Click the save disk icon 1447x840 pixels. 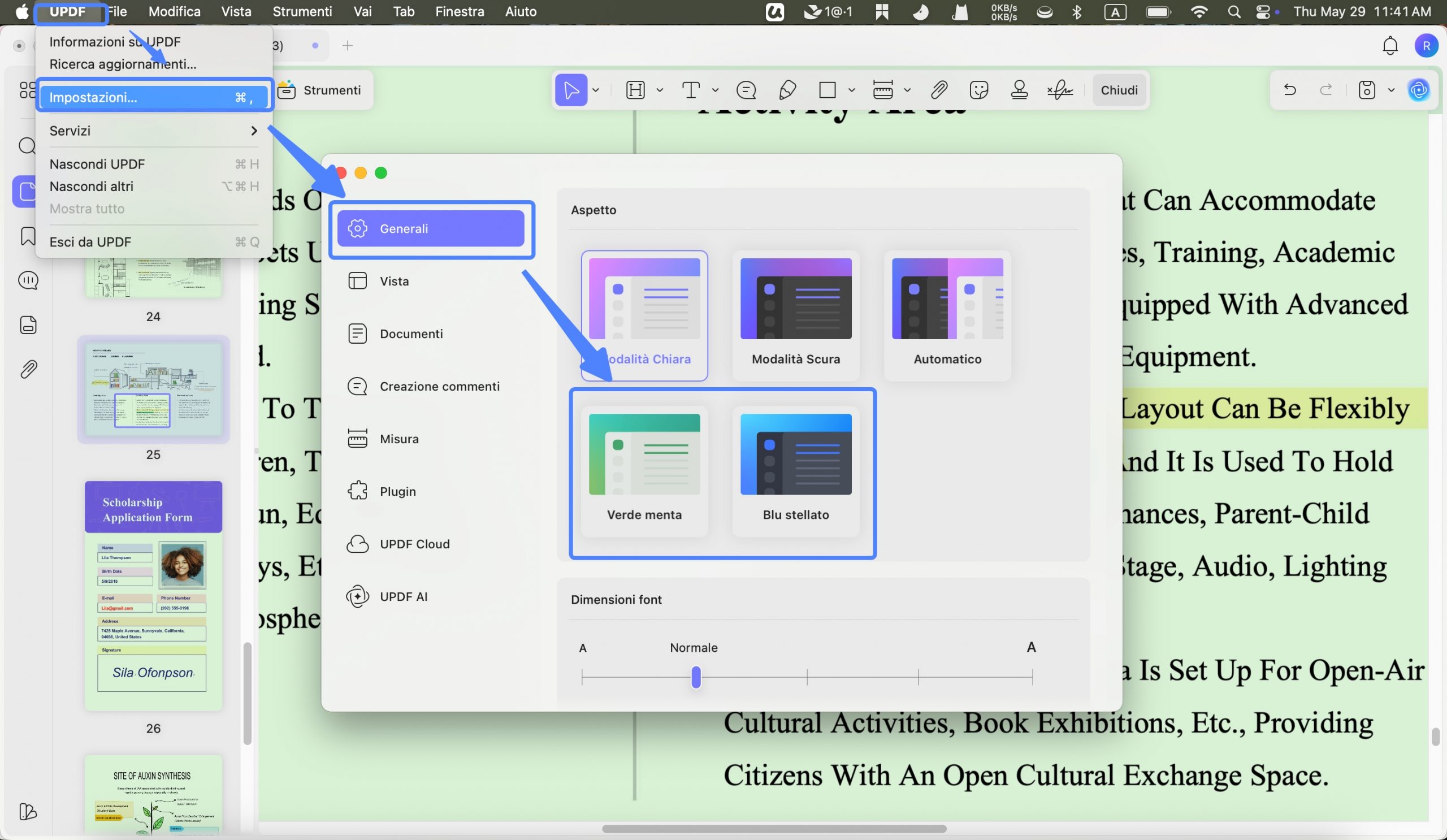[1367, 90]
